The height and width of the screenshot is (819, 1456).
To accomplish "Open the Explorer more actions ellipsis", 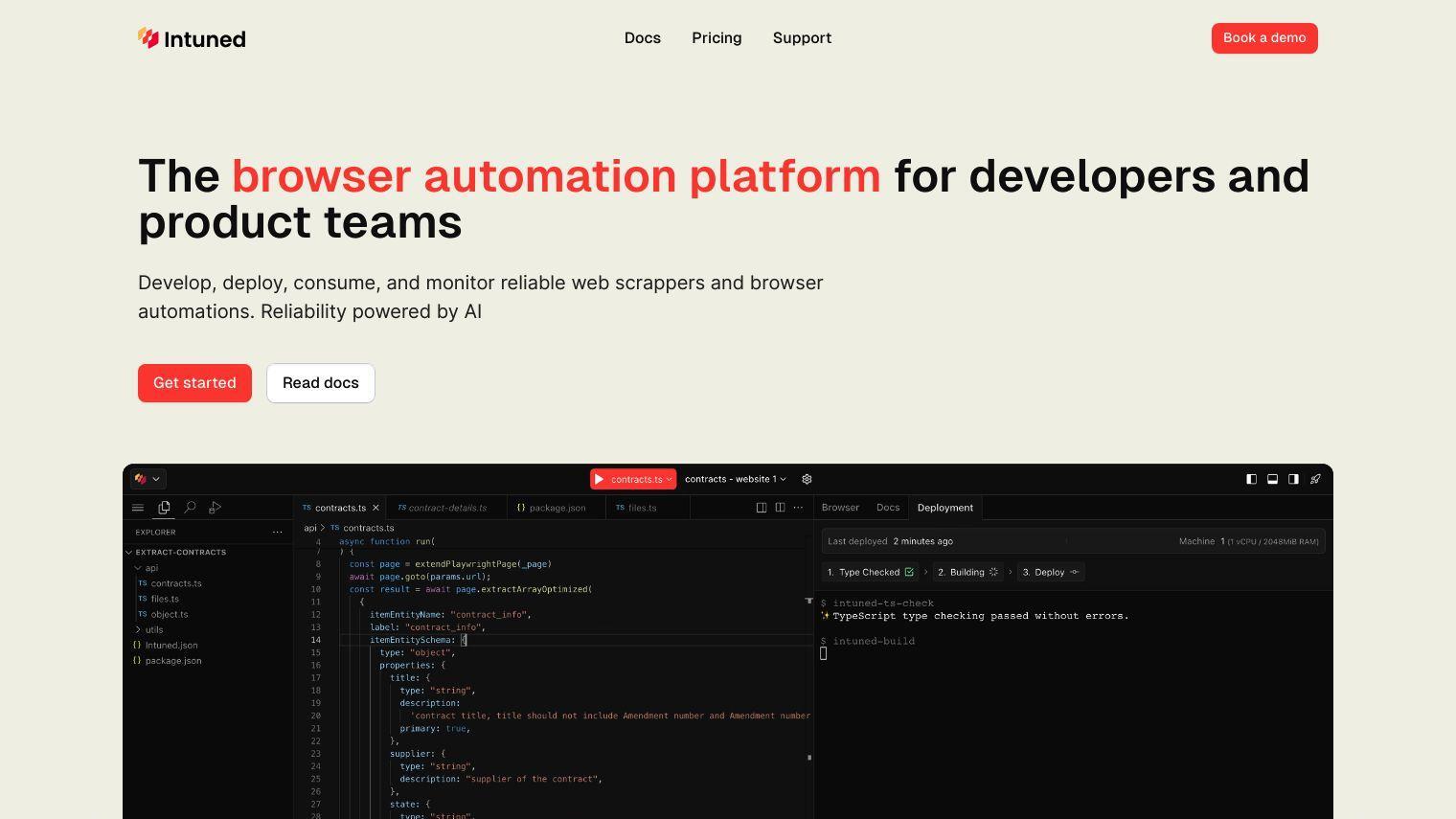I will (278, 532).
